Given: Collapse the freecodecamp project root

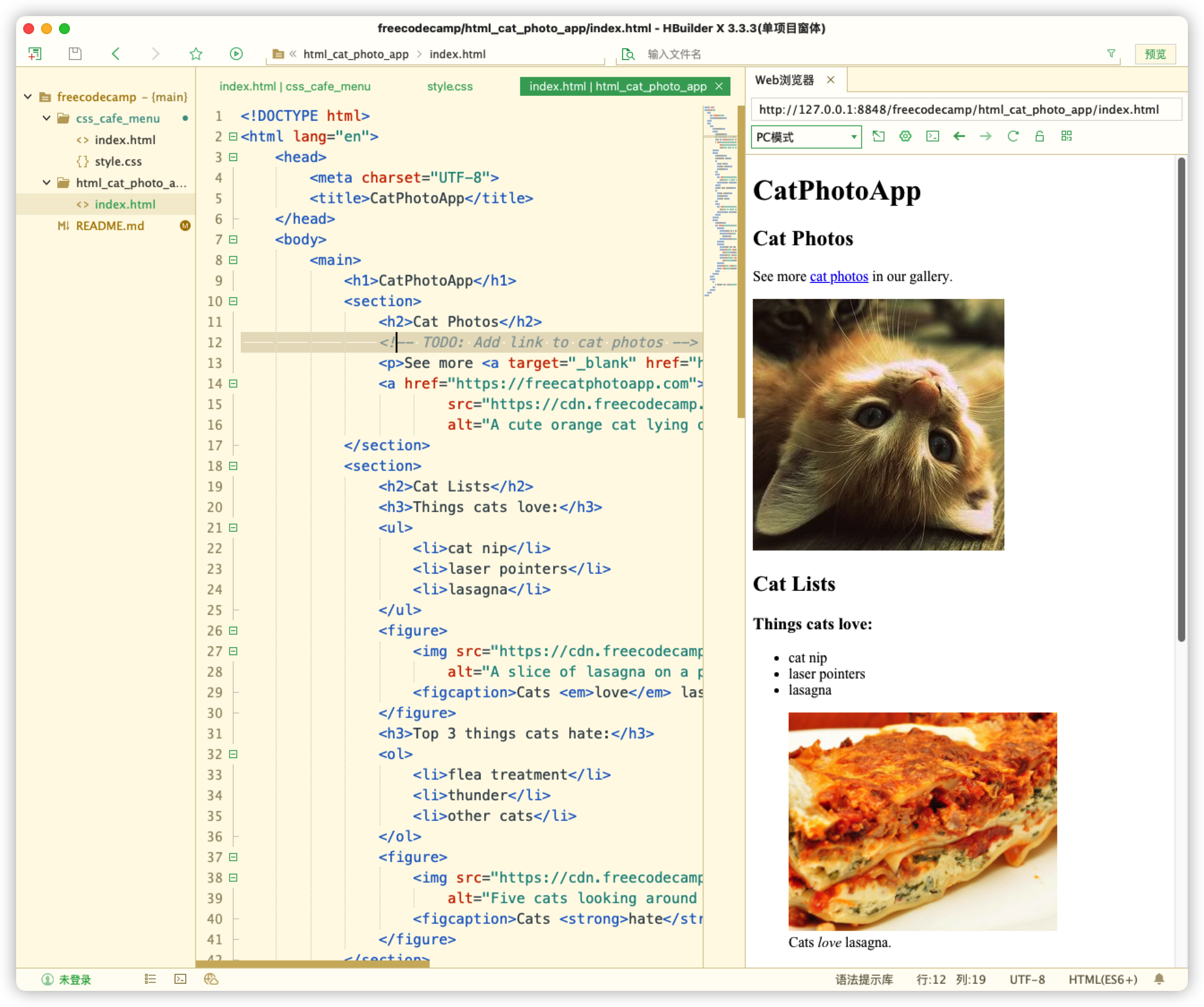Looking at the screenshot, I should 28,97.
